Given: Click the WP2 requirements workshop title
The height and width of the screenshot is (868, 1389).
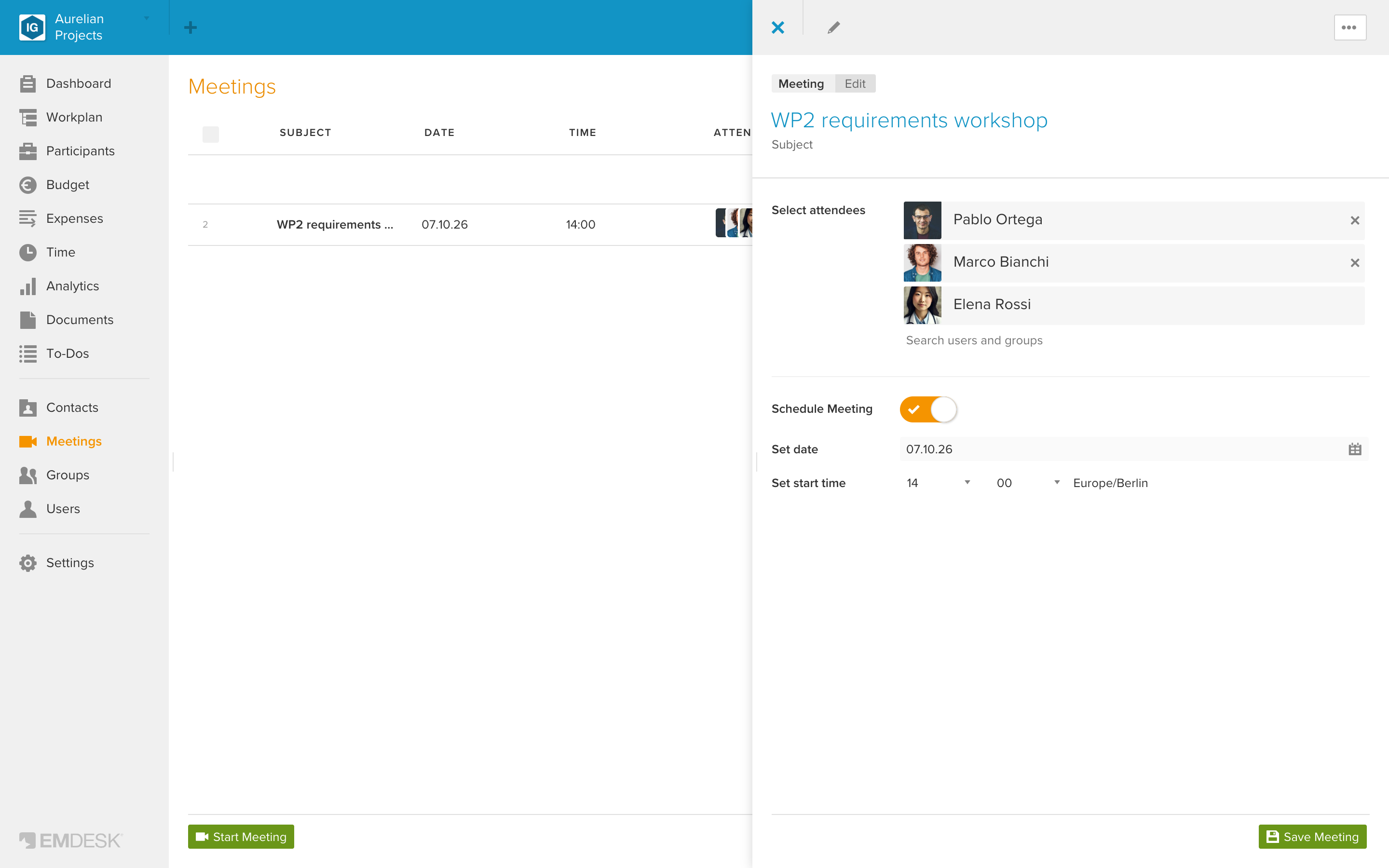Looking at the screenshot, I should point(909,121).
